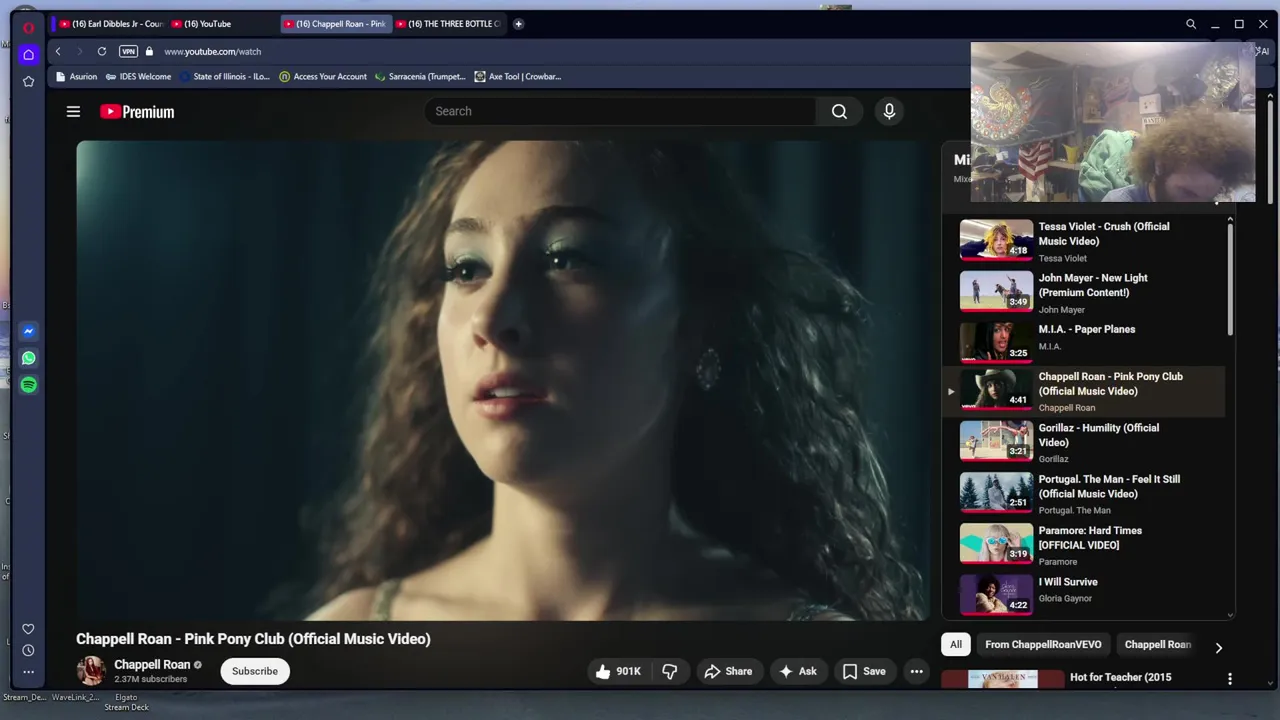Viewport: 1280px width, 720px height.
Task: Click the search magnifier button
Action: coord(839,111)
